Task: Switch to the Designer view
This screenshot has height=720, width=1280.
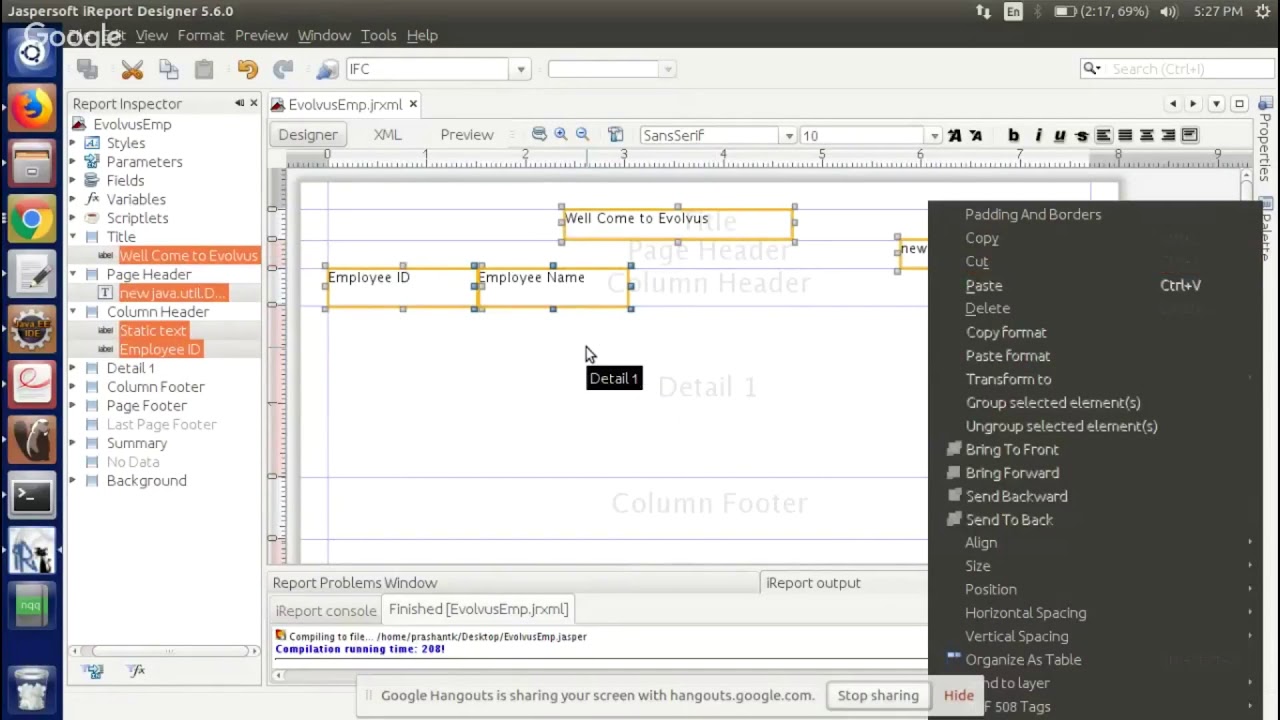Action: [308, 135]
